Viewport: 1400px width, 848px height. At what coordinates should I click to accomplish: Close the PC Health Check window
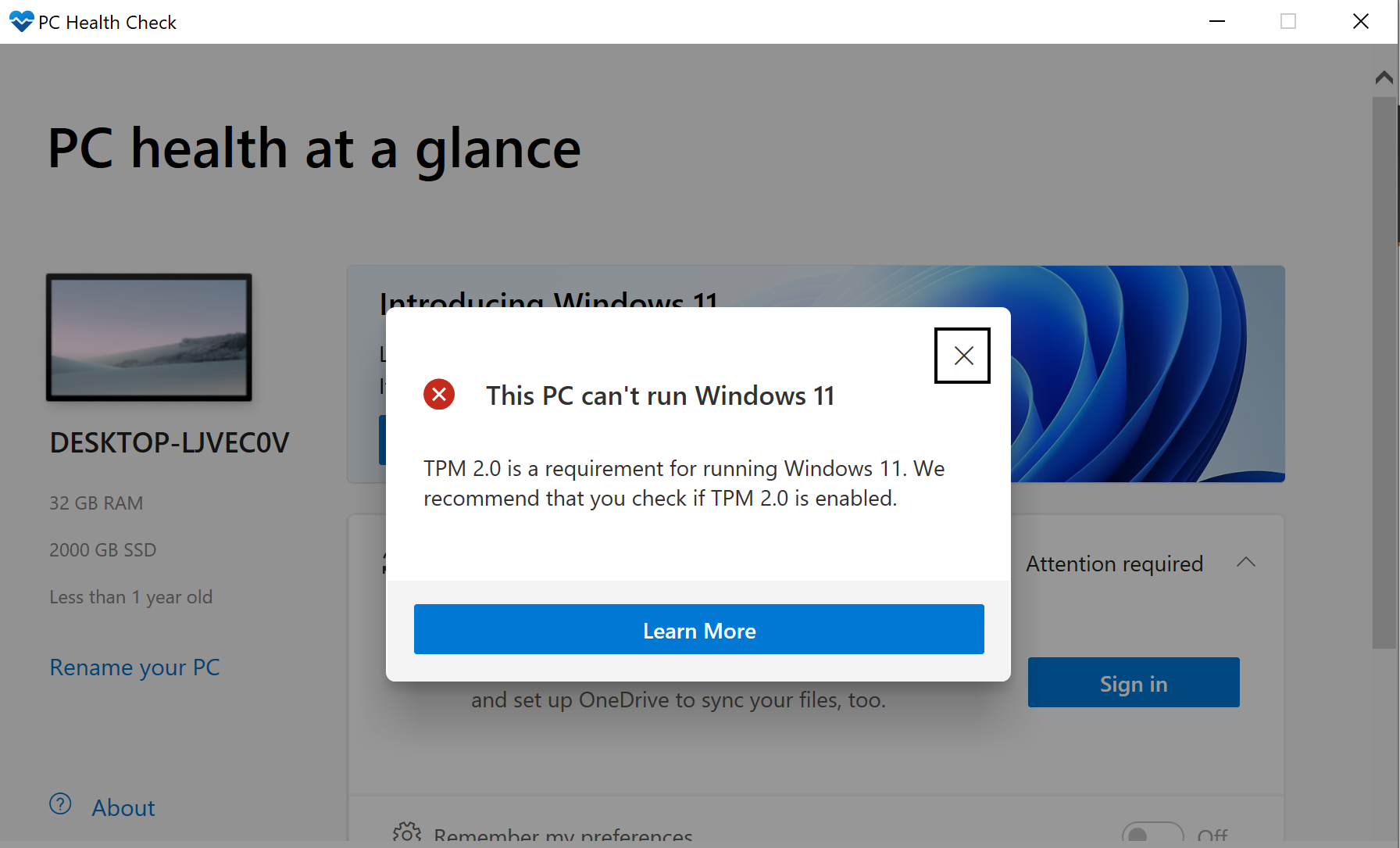coord(1360,21)
